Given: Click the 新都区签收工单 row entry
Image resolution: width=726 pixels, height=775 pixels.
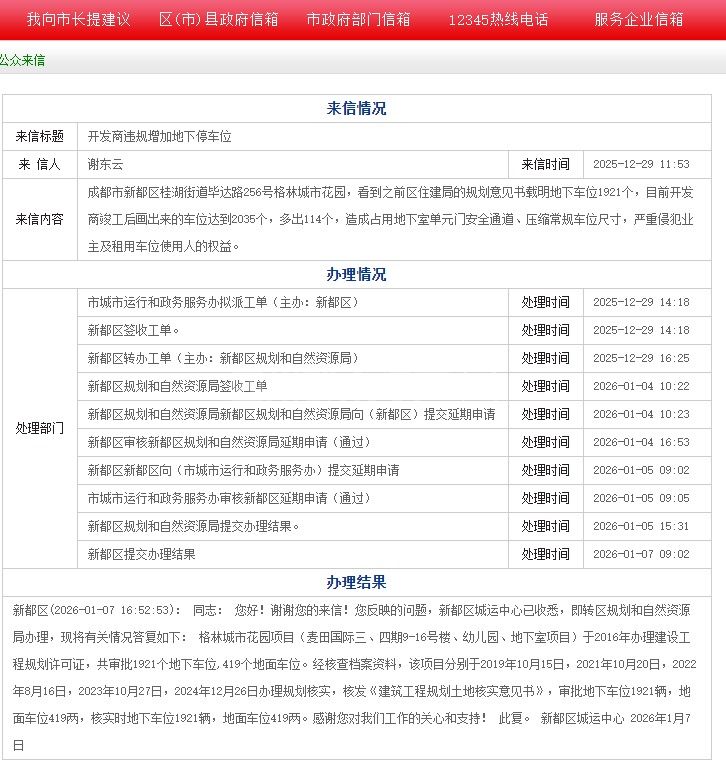Looking at the screenshot, I should click(x=133, y=330).
